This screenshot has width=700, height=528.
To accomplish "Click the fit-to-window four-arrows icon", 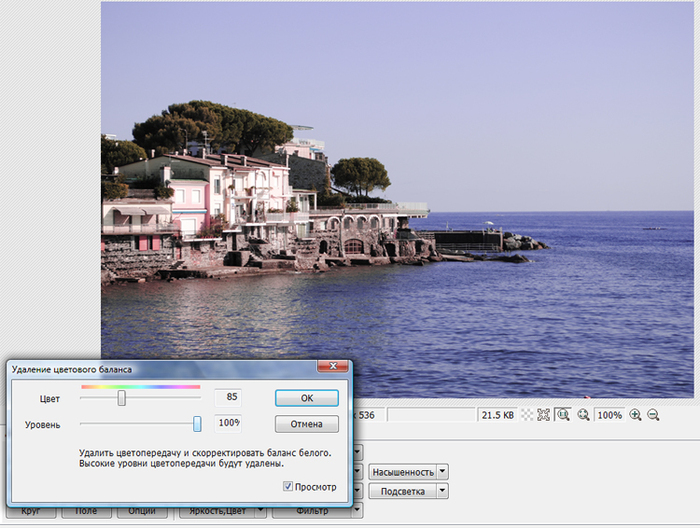I will [x=543, y=415].
